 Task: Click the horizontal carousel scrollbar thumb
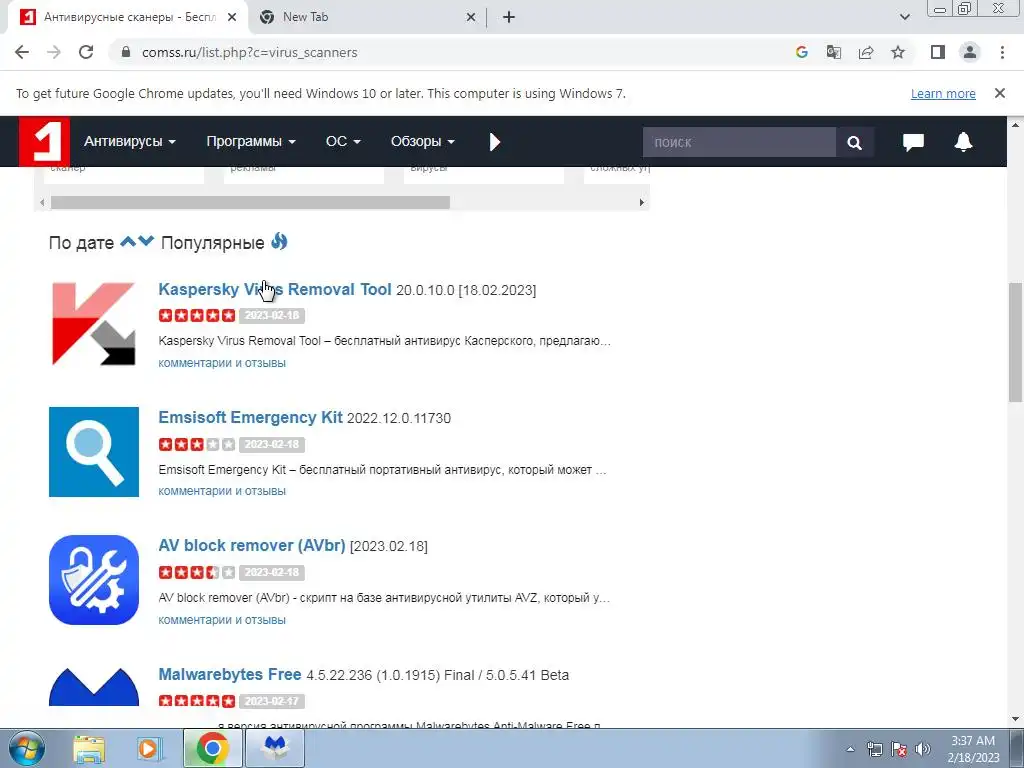(x=250, y=202)
